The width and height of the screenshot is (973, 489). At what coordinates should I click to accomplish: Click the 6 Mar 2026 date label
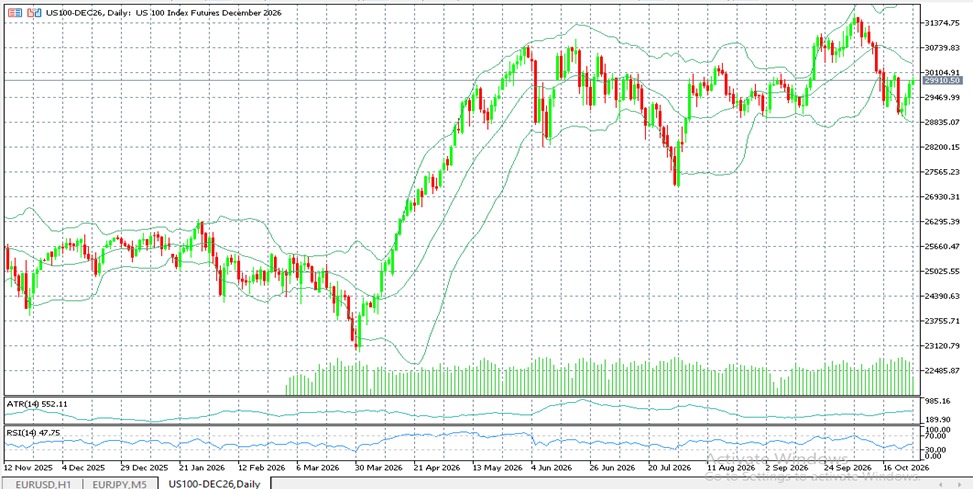[x=320, y=467]
